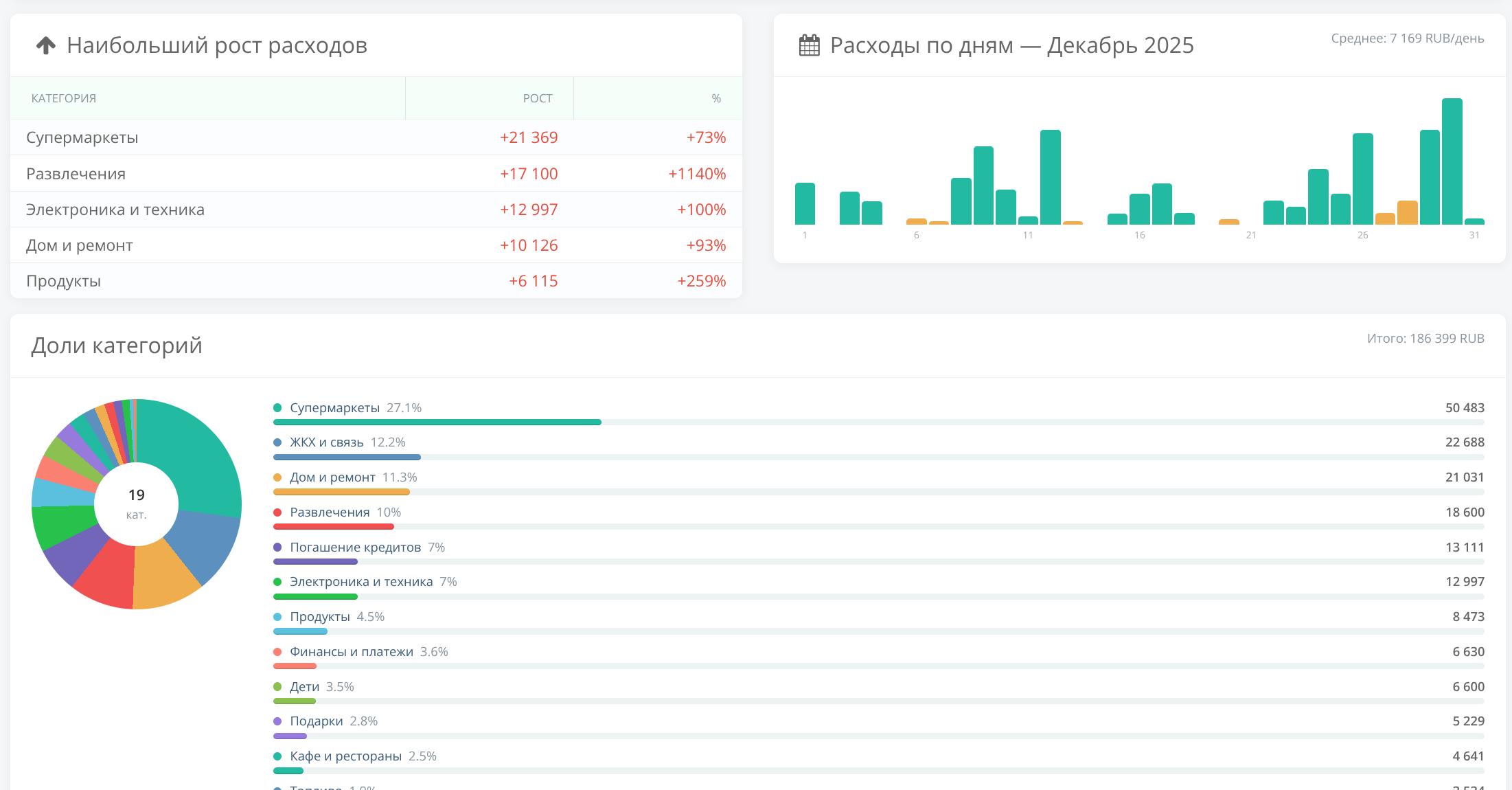
Task: Click the orange dot next to Дом и ремонт
Action: tap(277, 477)
